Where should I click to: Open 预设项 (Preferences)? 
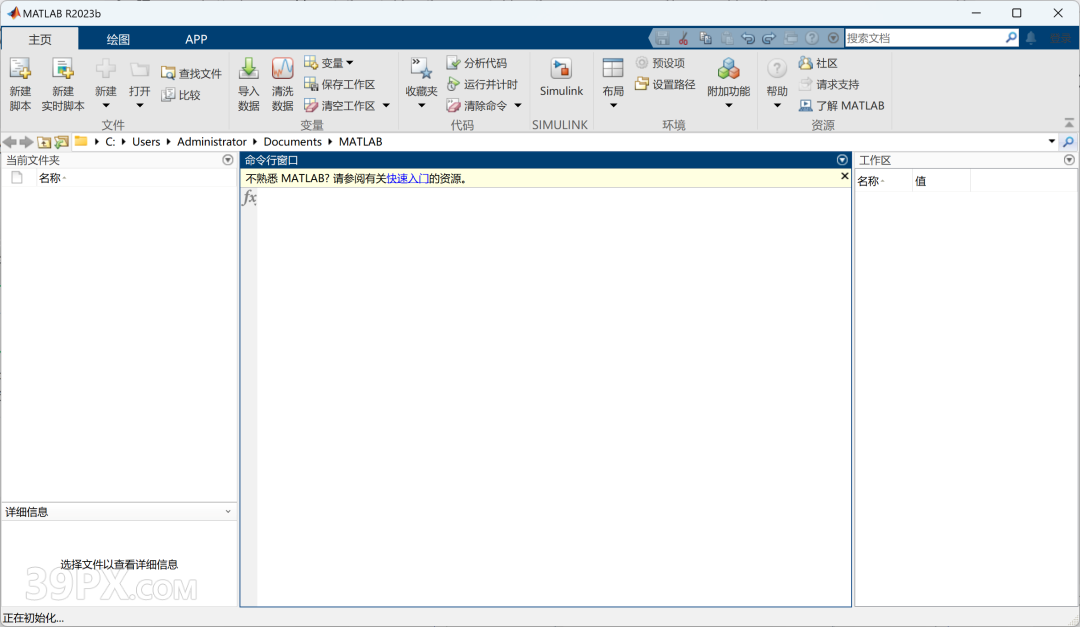(660, 63)
